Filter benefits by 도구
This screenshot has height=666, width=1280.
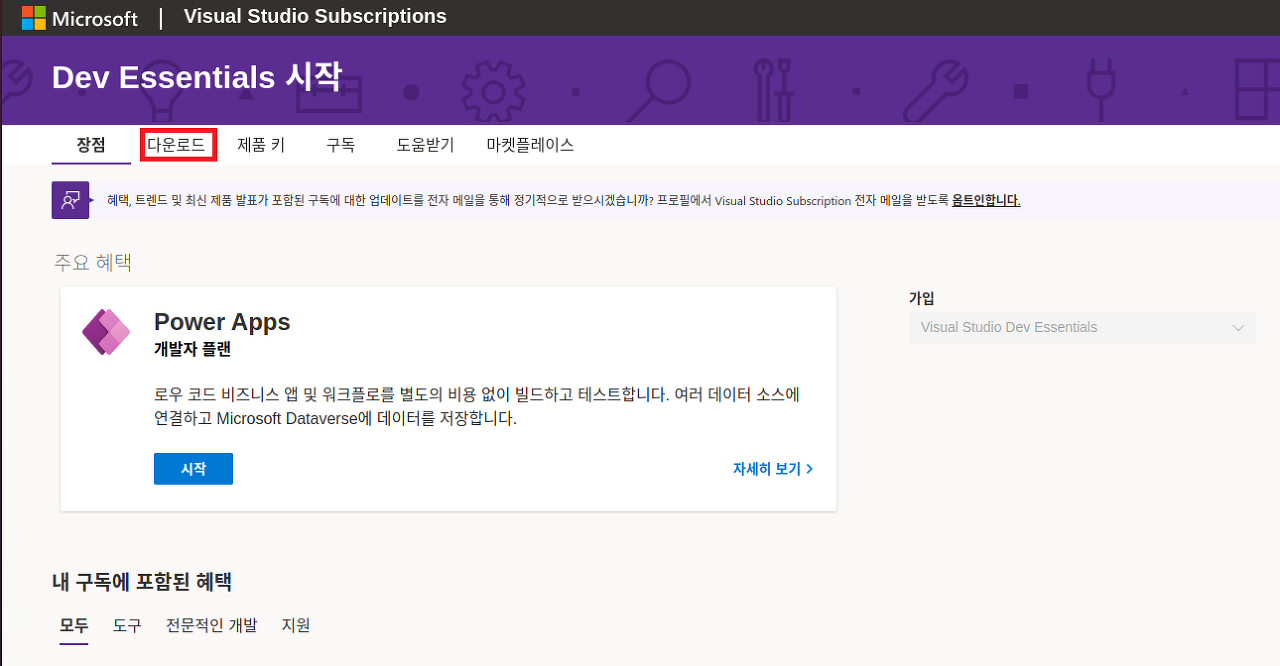(x=127, y=626)
